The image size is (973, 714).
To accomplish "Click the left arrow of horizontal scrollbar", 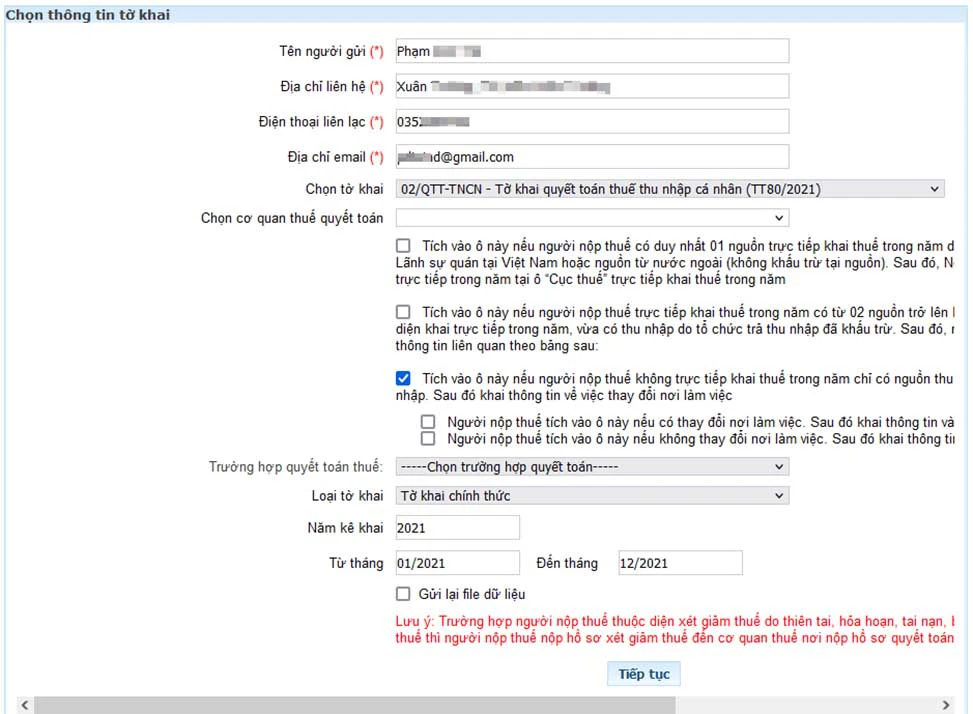I will [24, 704].
